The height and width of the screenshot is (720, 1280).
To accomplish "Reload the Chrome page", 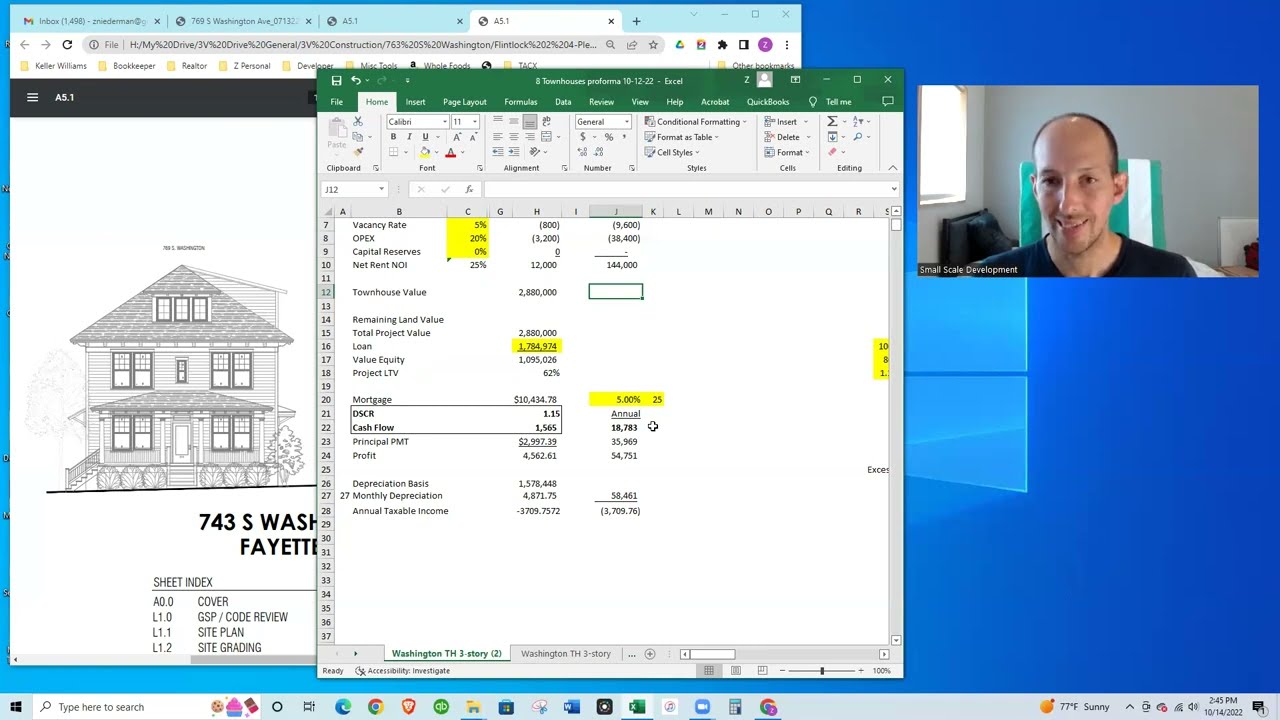I will pyautogui.click(x=67, y=44).
